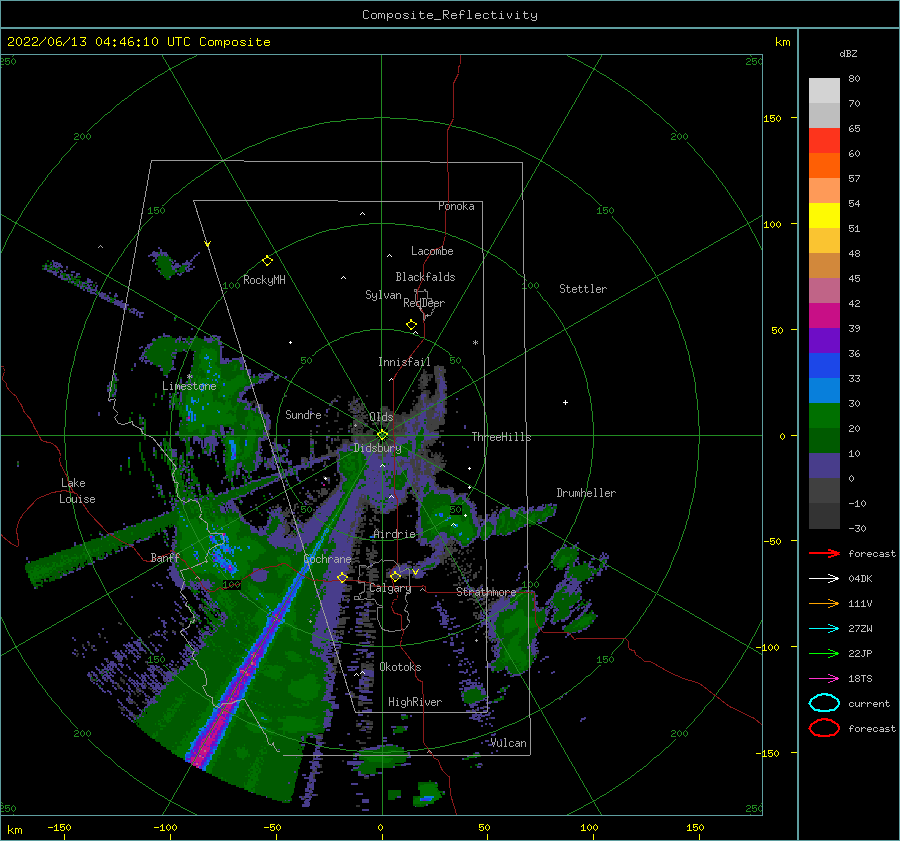Click the dBZ legend heading
This screenshot has height=841, width=900.
848,53
